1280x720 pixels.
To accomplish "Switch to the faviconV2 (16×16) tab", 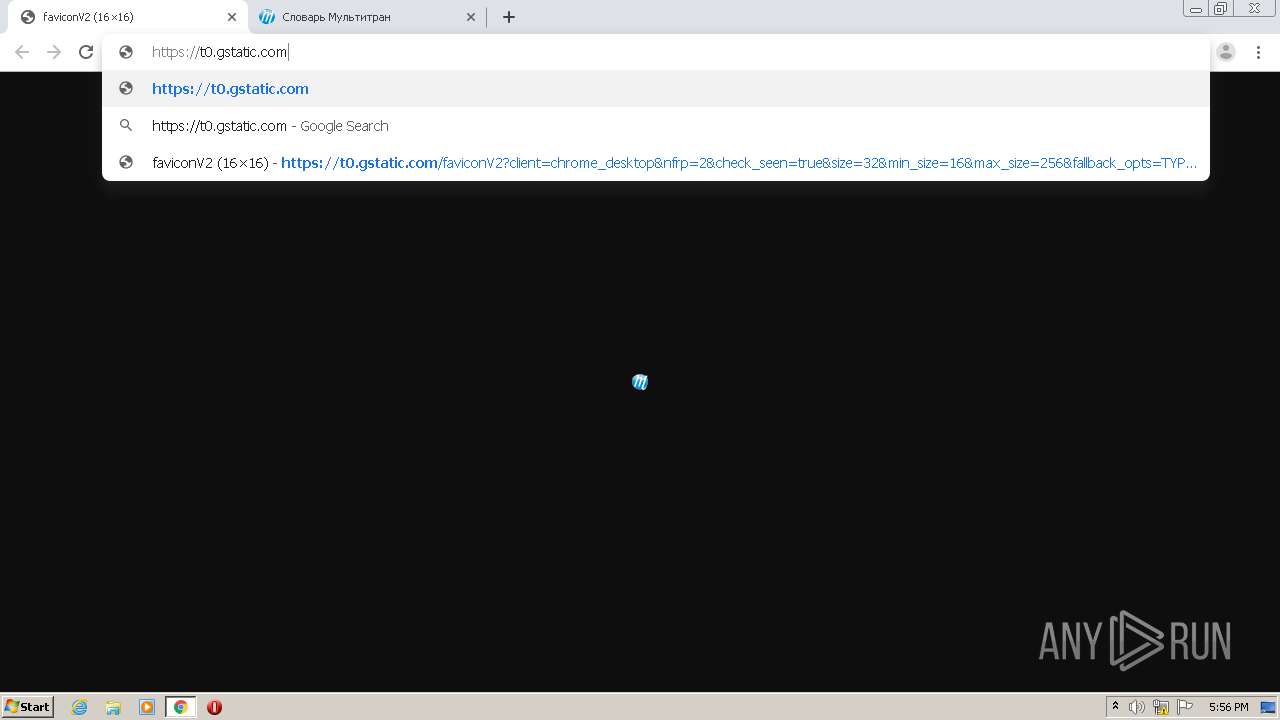I will click(x=127, y=17).
